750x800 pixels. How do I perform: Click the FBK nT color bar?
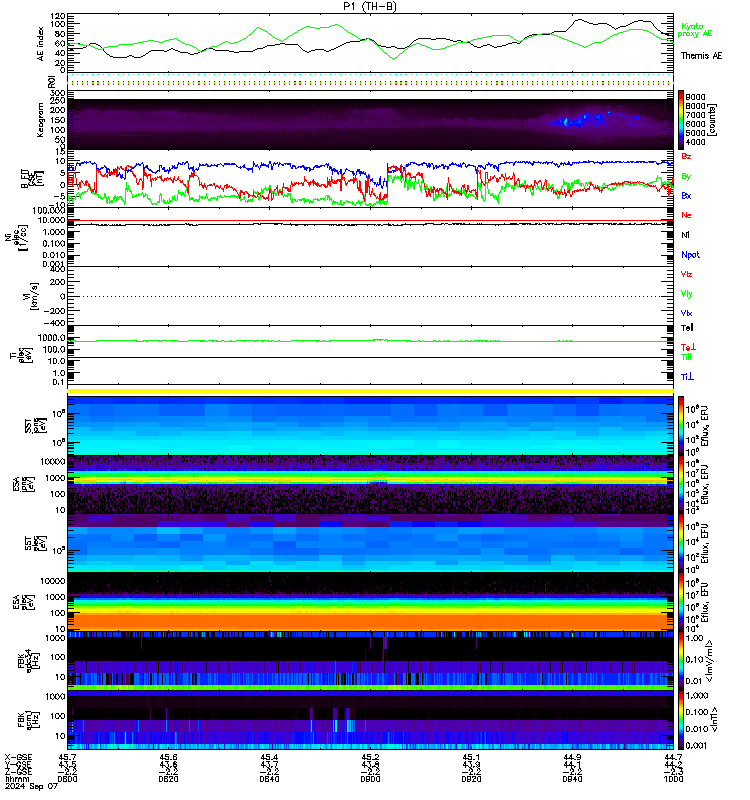tap(681, 720)
